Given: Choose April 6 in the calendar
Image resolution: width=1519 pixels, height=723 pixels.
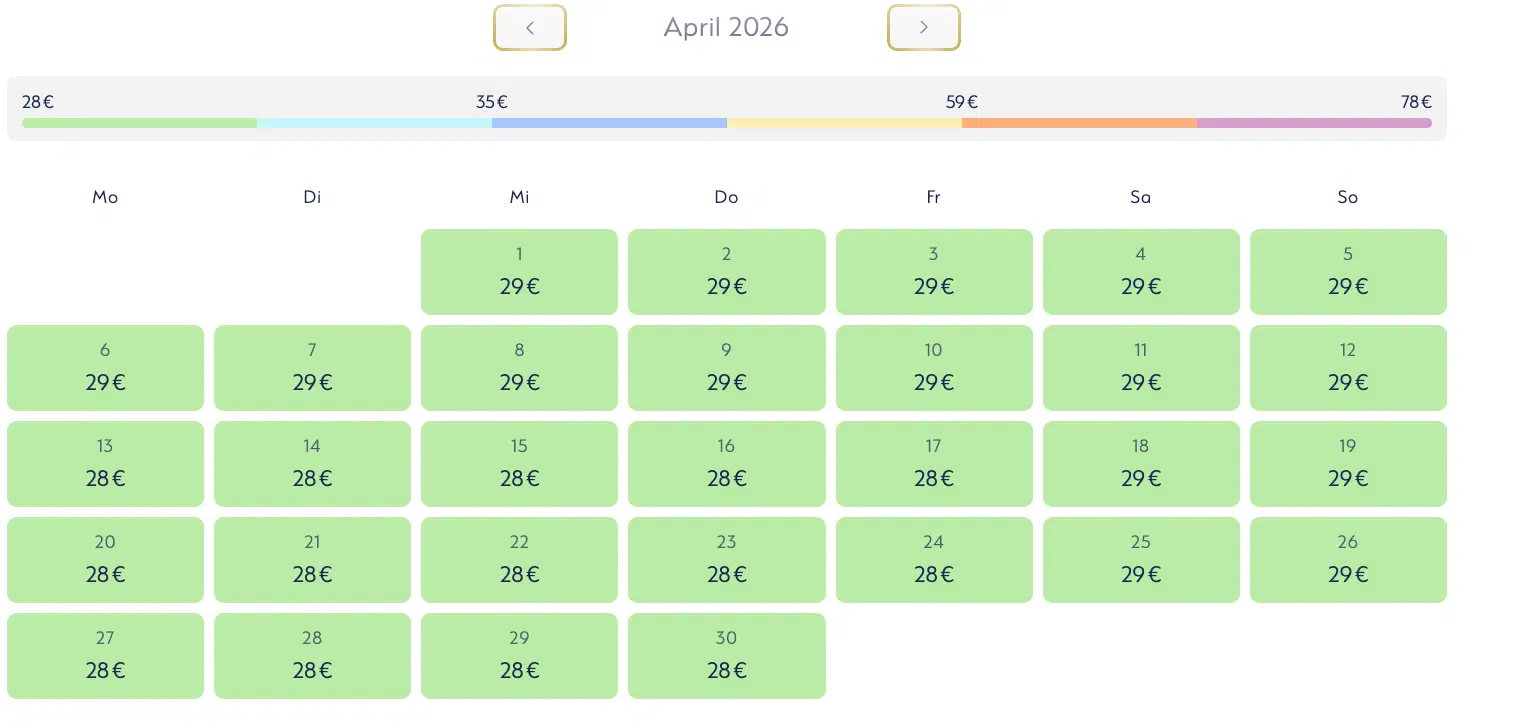Looking at the screenshot, I should pyautogui.click(x=105, y=368).
